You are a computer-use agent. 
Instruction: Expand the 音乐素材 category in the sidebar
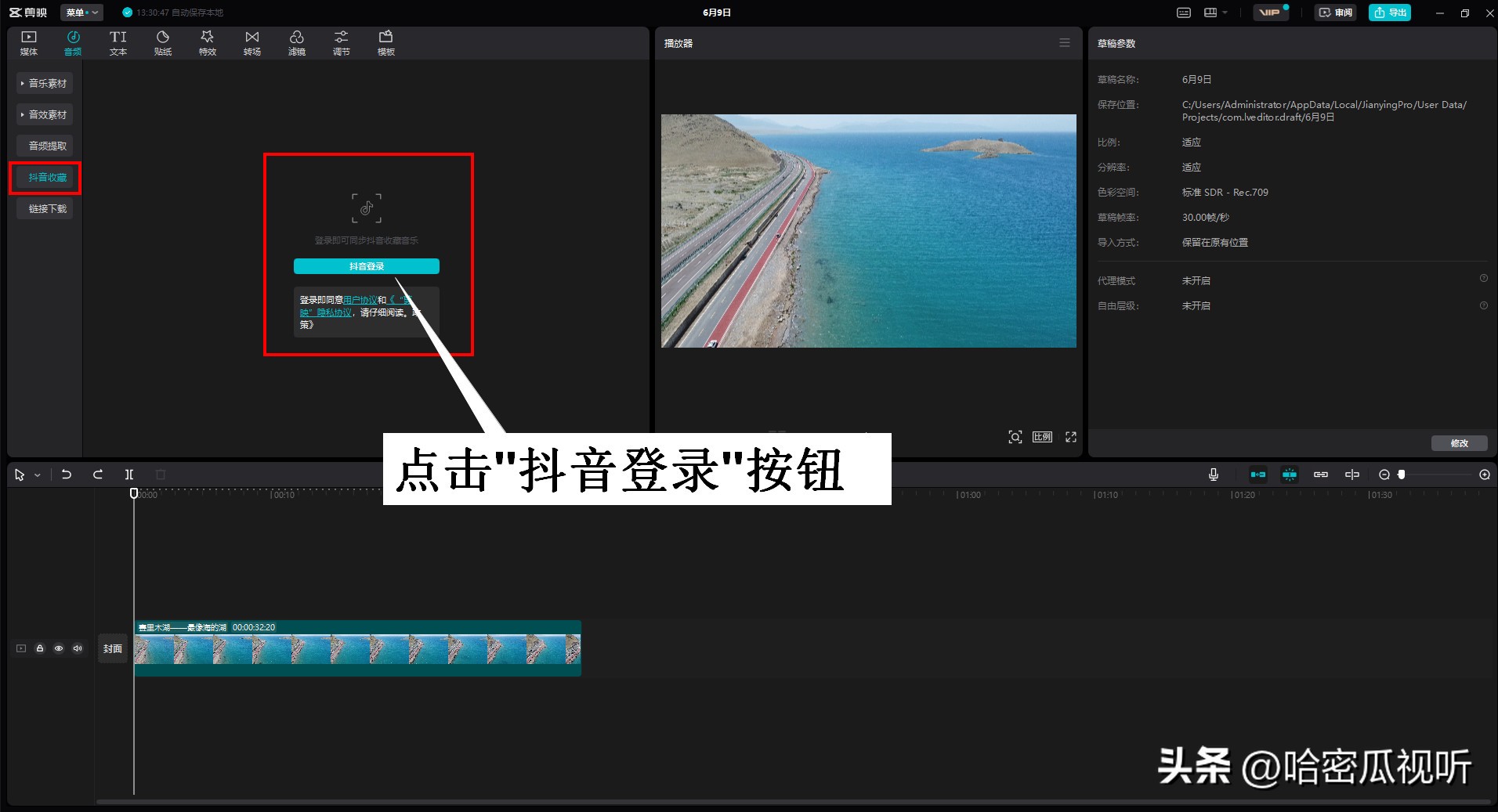click(x=45, y=83)
